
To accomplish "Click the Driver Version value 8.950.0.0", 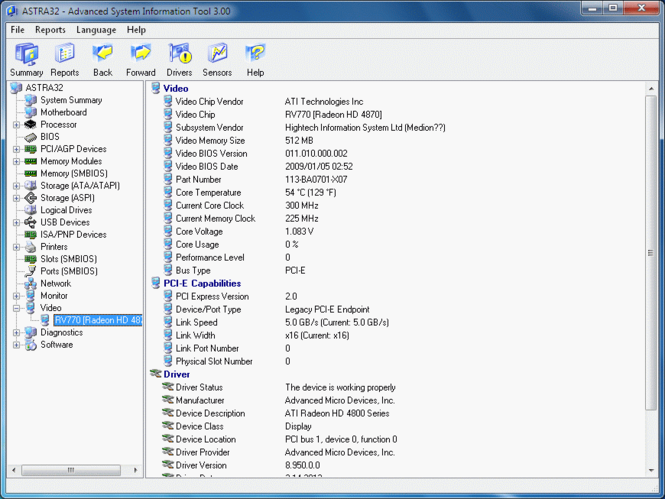I will 302,465.
